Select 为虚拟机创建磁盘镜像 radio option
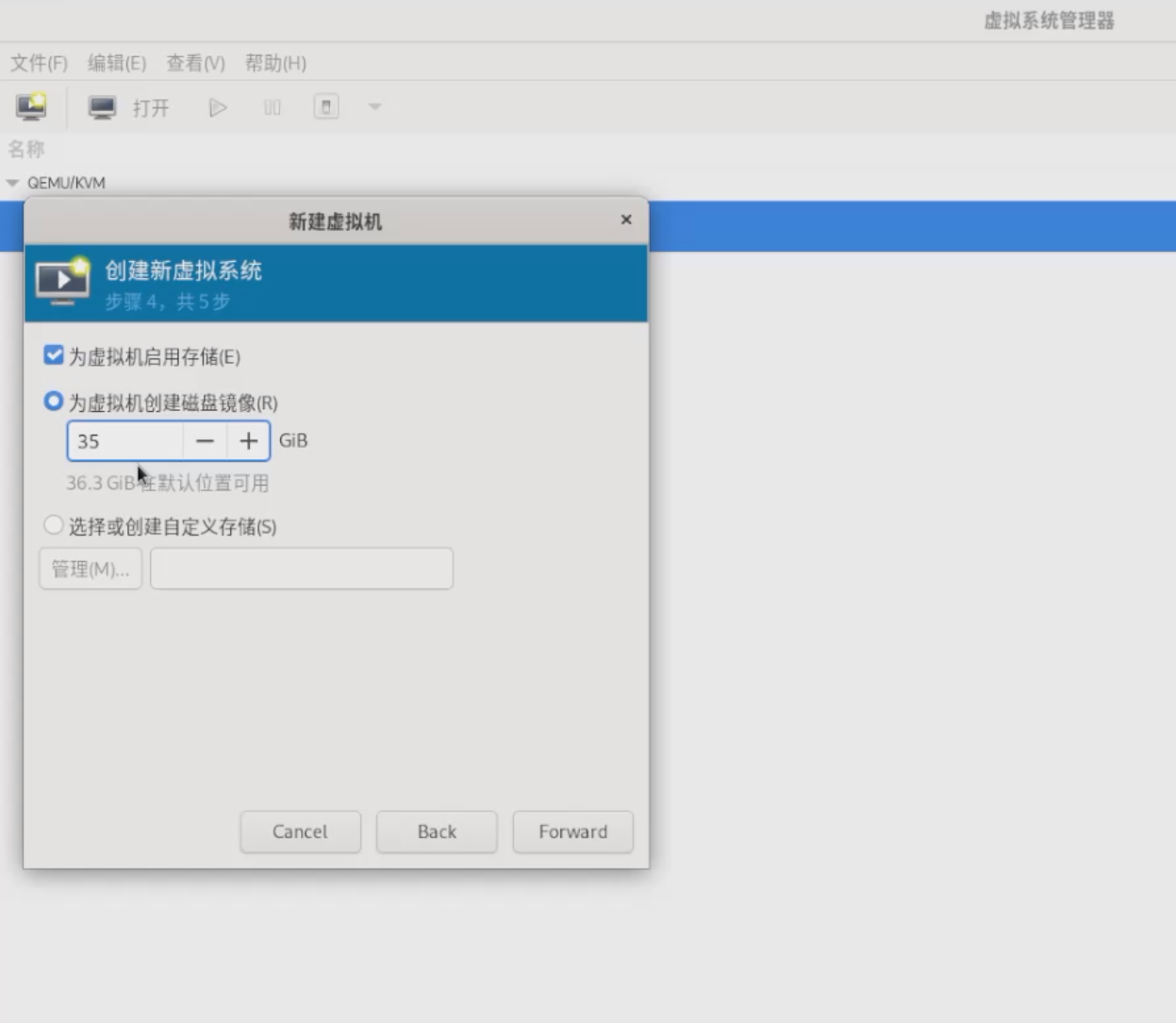 click(54, 402)
